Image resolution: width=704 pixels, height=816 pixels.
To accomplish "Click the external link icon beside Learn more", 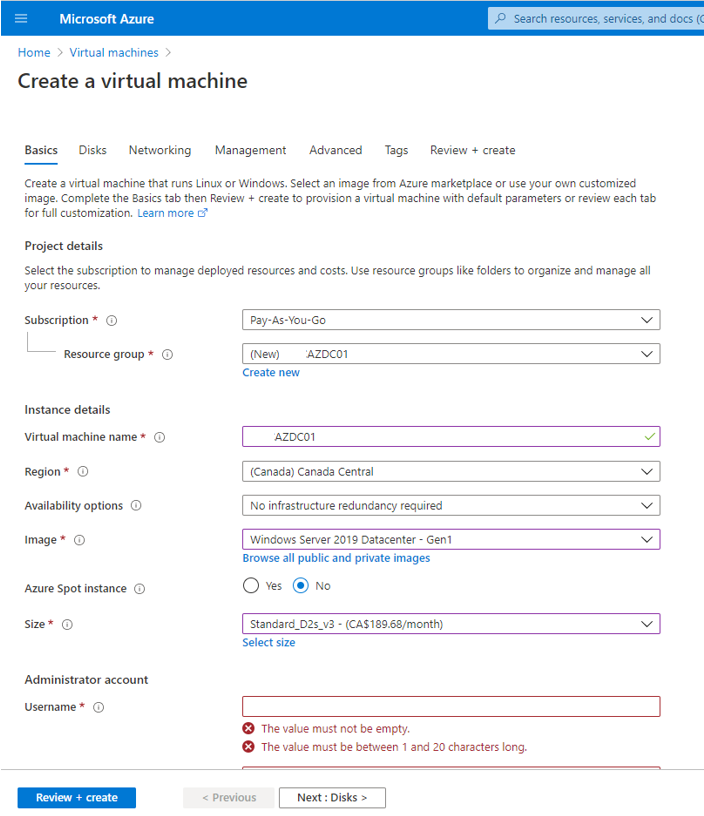I will tap(202, 213).
